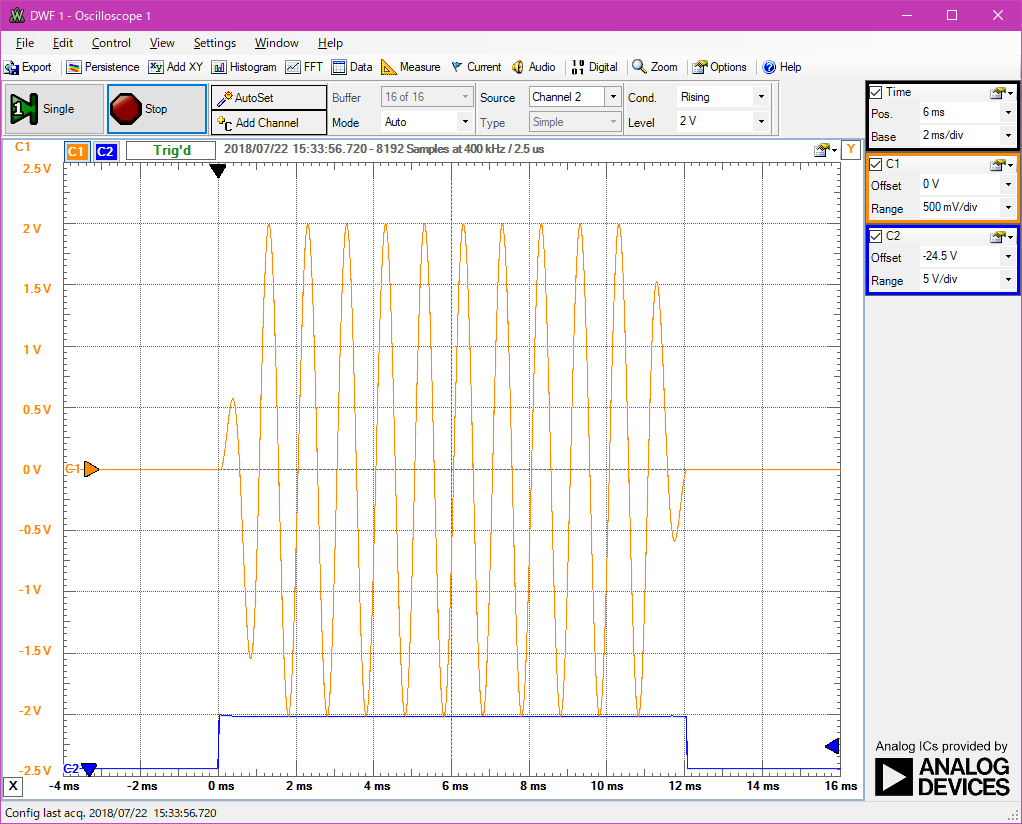Toggle the C2 channel checkbox
Image resolution: width=1022 pixels, height=824 pixels.
tap(876, 236)
